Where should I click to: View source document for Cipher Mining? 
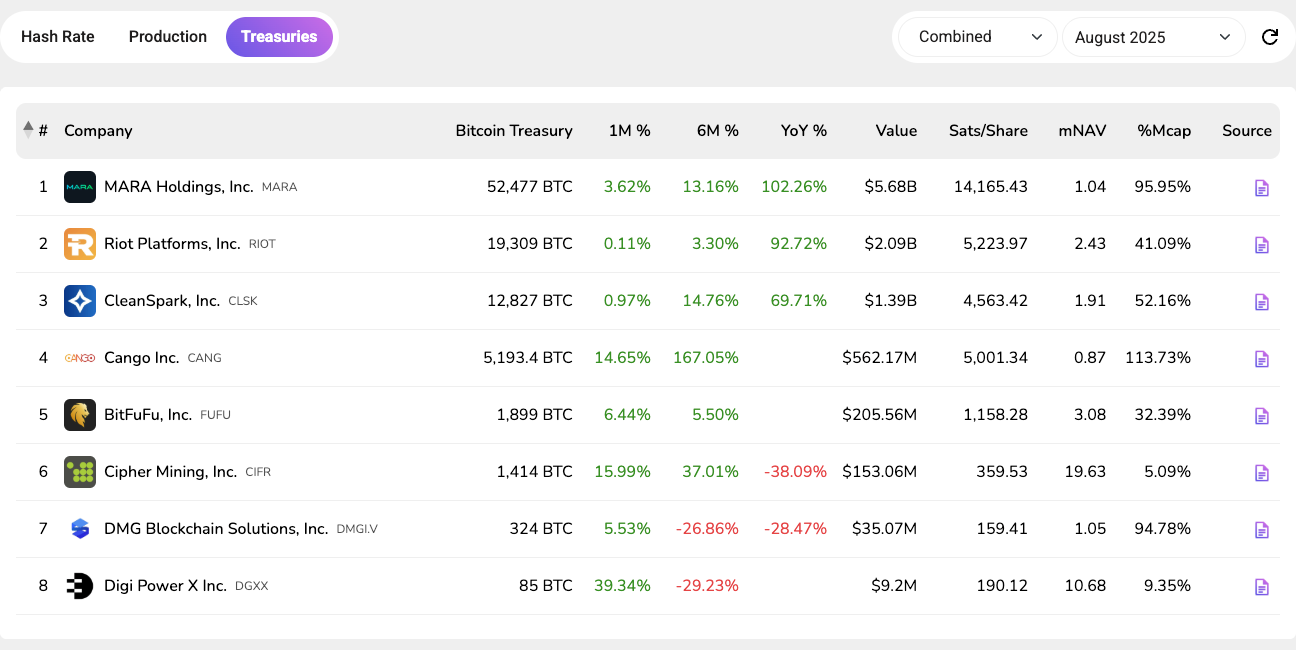point(1261,473)
